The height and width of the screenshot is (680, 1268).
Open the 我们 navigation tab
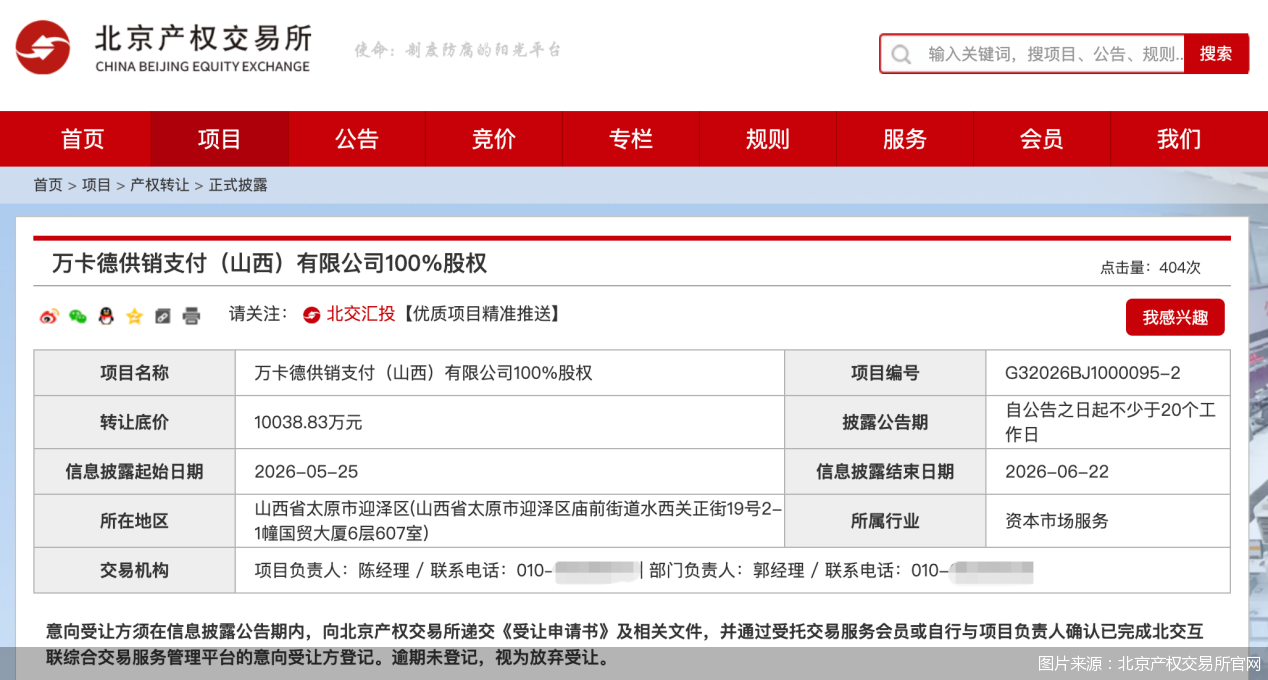tap(1179, 139)
